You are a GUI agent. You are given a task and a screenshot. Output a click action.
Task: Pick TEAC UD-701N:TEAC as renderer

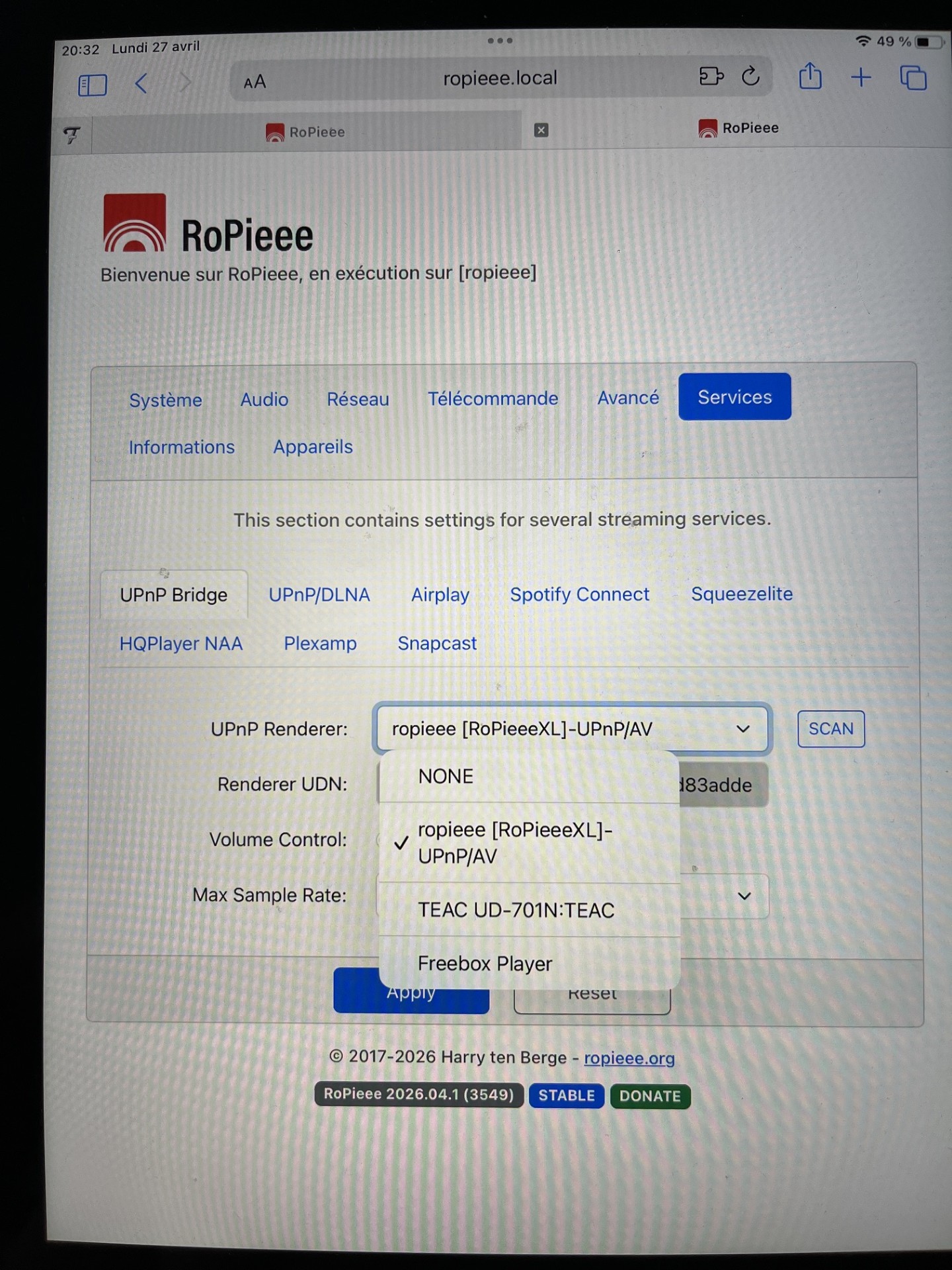[530, 910]
